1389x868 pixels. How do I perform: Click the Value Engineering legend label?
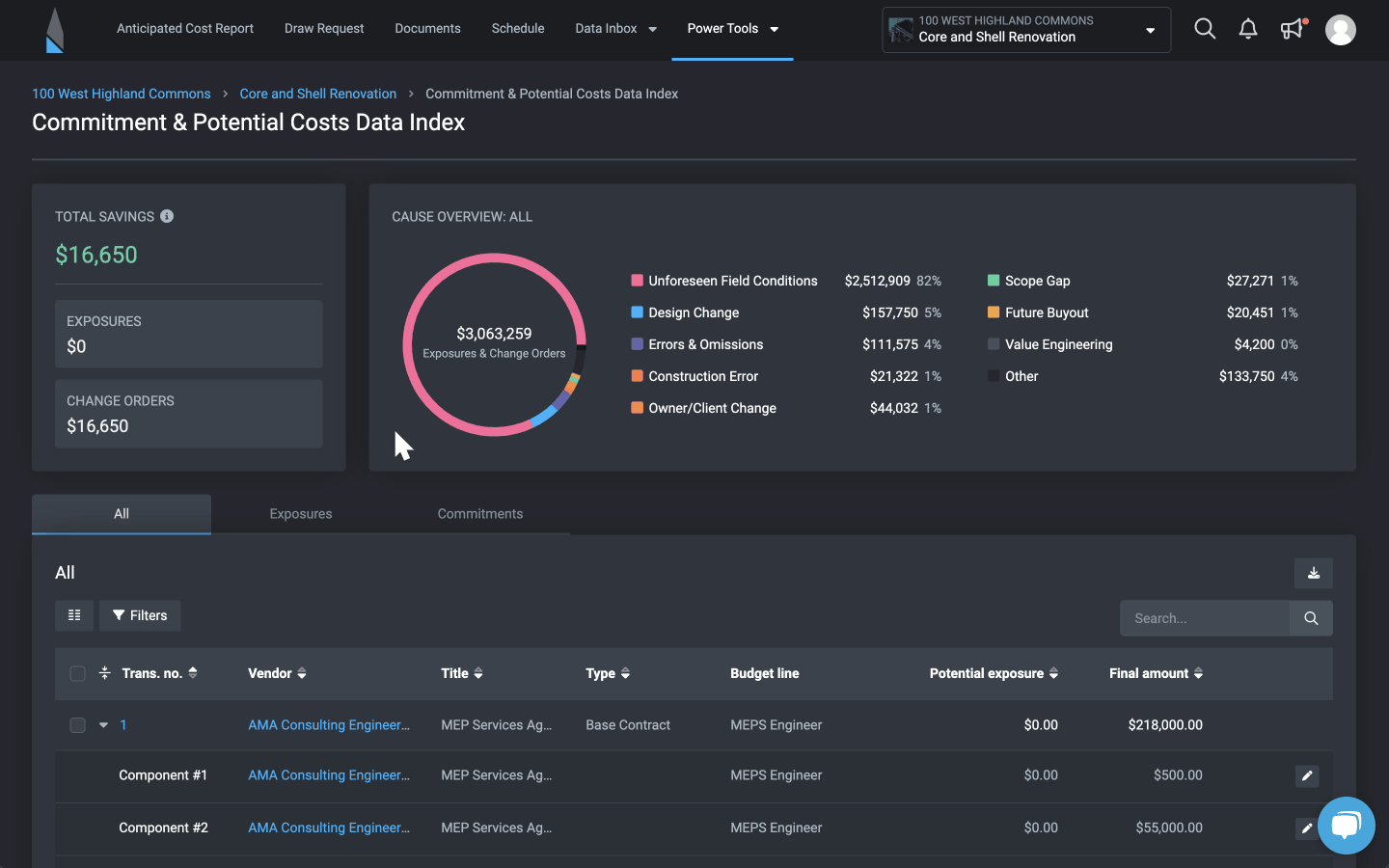(1058, 344)
